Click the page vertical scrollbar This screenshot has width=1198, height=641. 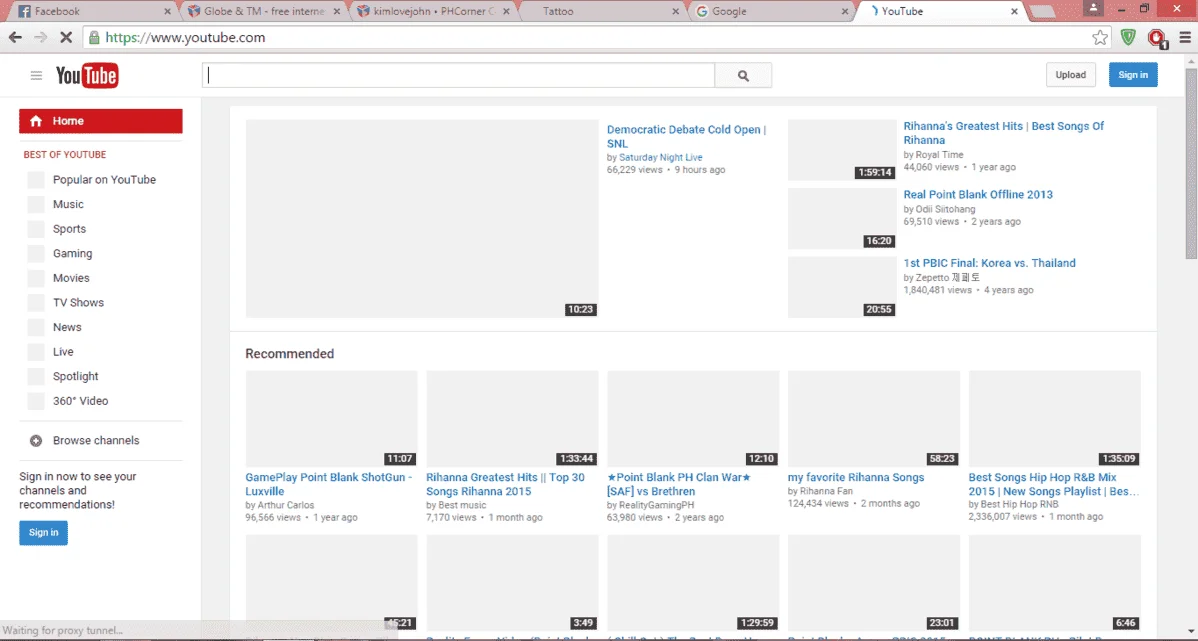point(1191,163)
